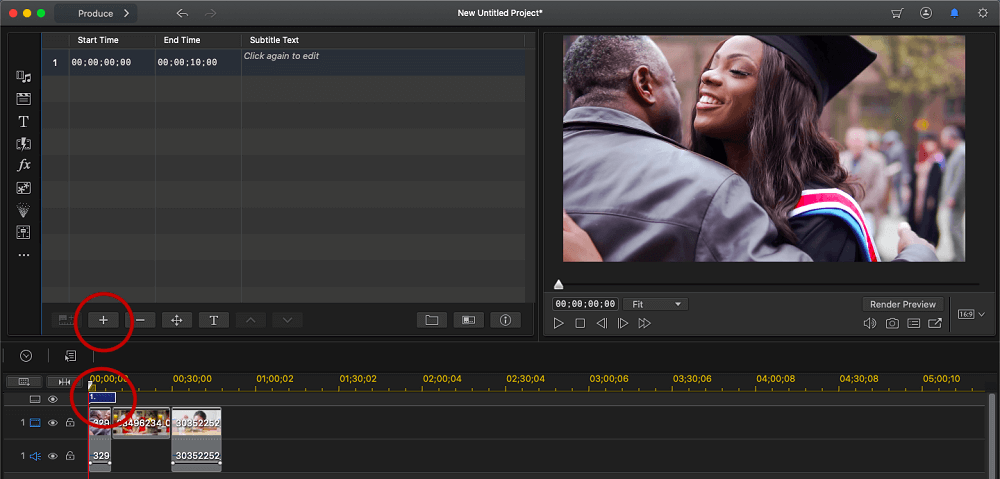This screenshot has width=1000, height=479.
Task: Remove selected subtitle with minus button
Action: click(x=140, y=320)
